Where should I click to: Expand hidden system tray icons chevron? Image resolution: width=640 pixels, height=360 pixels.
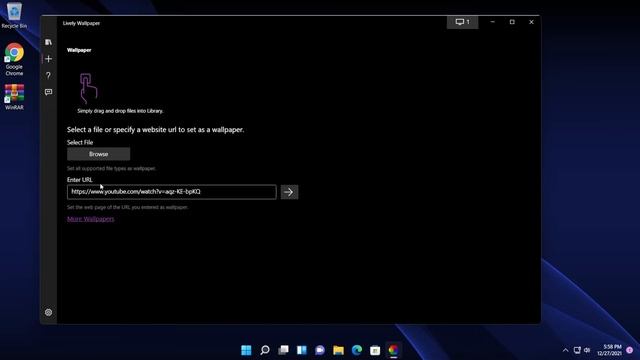point(565,350)
